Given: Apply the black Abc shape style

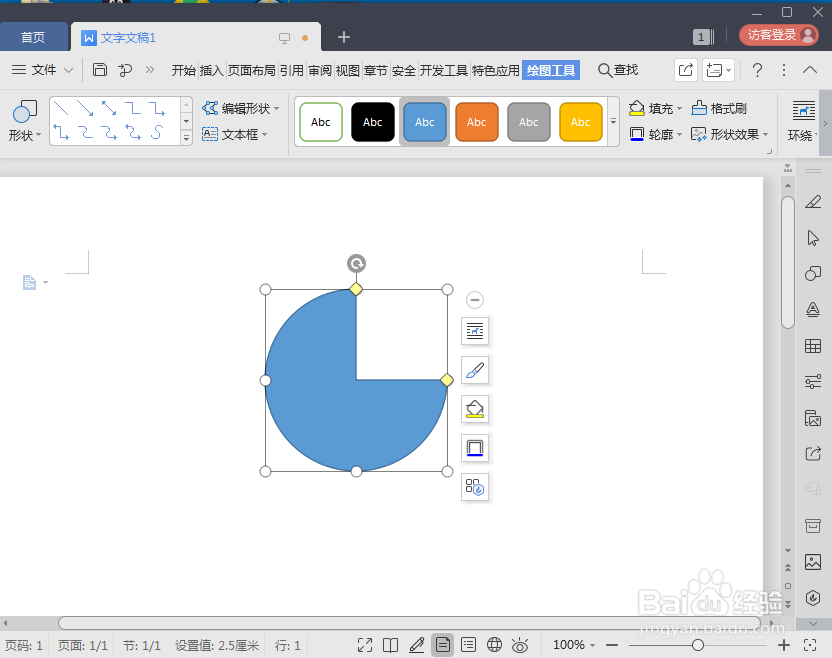Looking at the screenshot, I should point(372,122).
